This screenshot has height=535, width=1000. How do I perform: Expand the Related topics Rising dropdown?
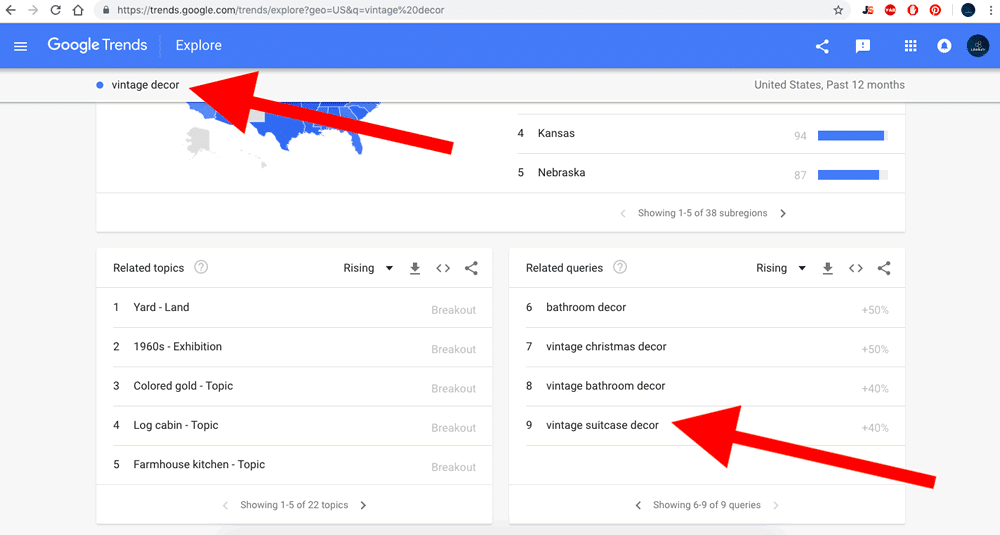(x=368, y=268)
